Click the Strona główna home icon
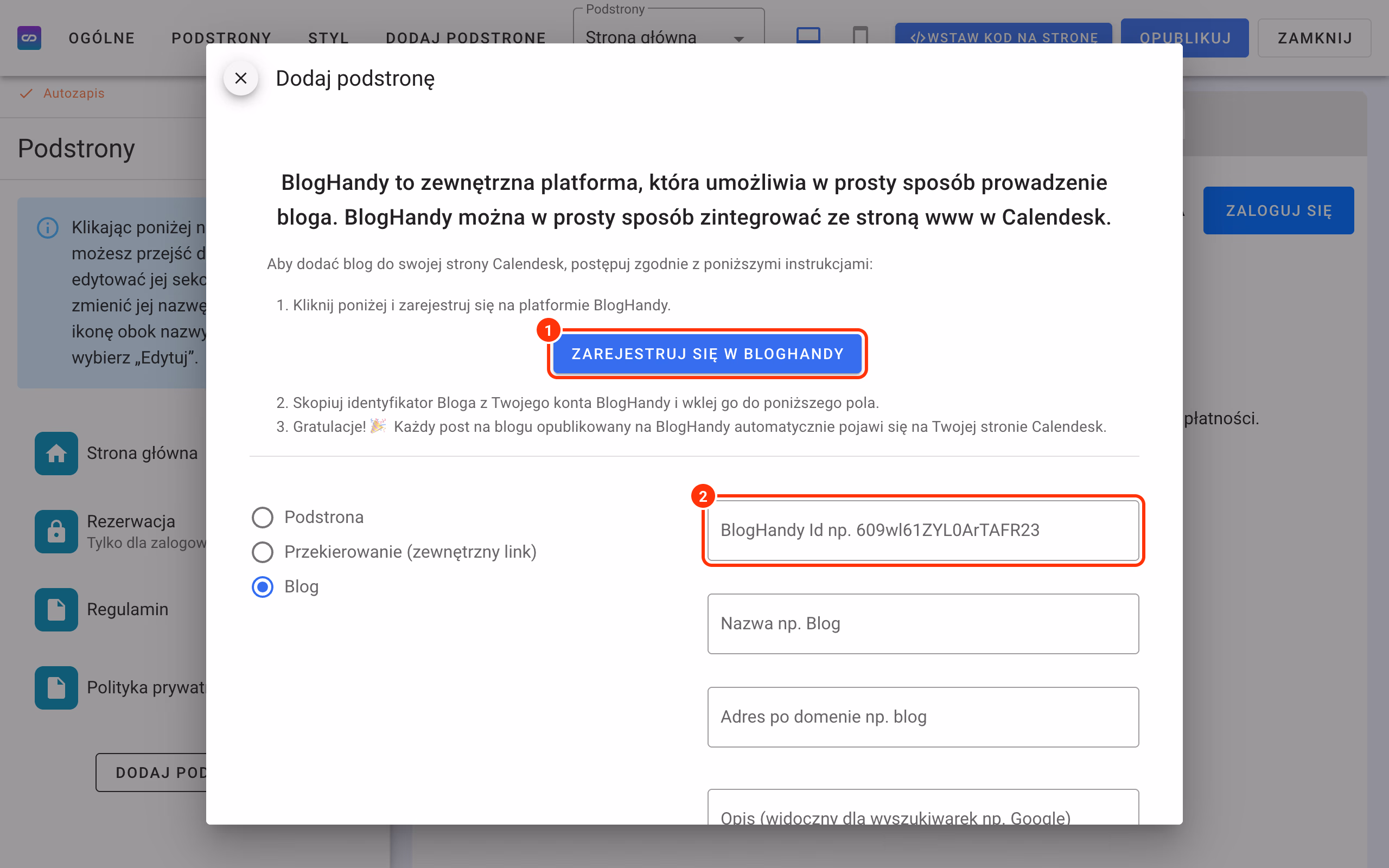 56,453
